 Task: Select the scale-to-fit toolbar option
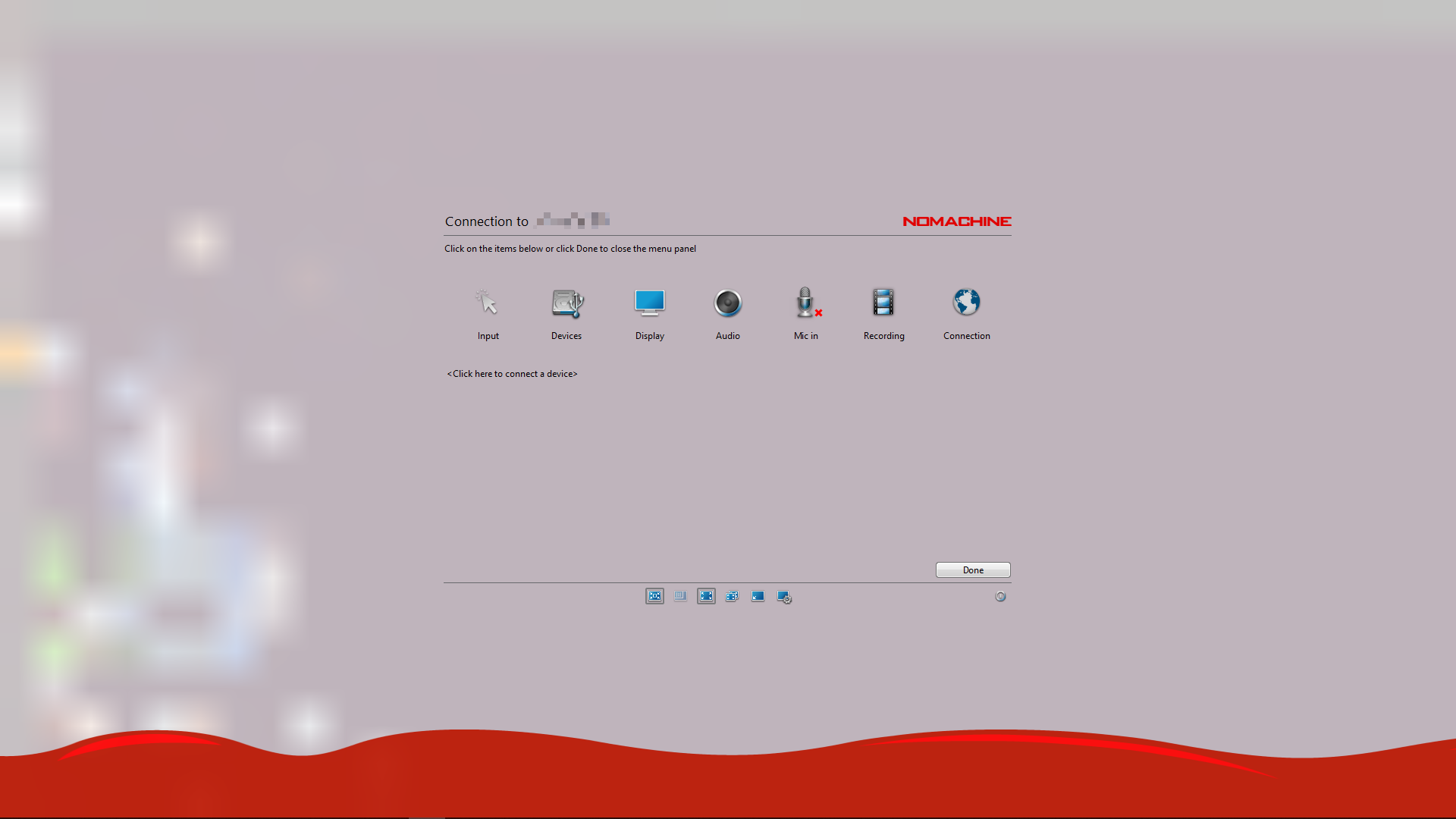[655, 596]
